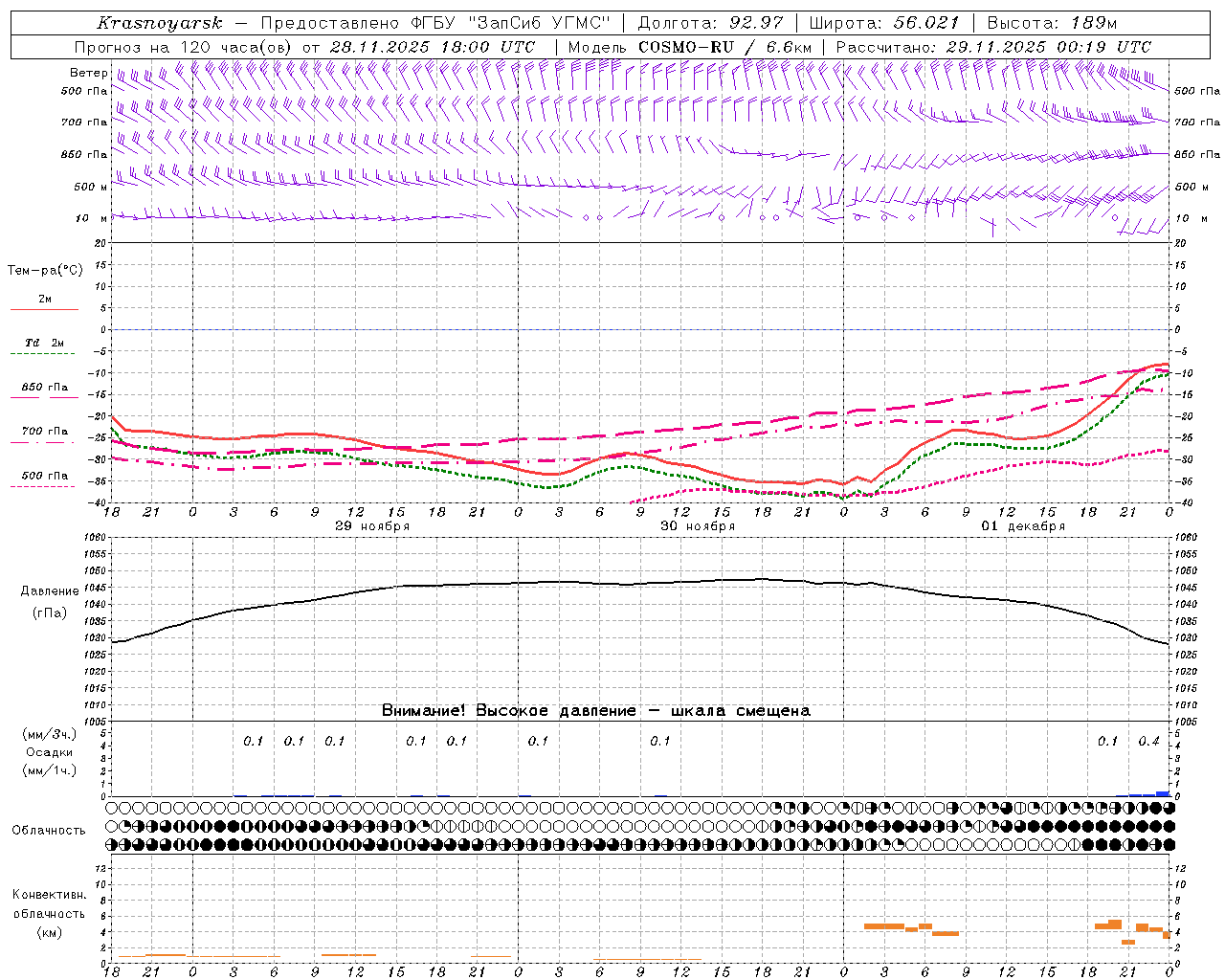Select the '30 ноября' date label
This screenshot has width=1225, height=980.
click(x=698, y=526)
